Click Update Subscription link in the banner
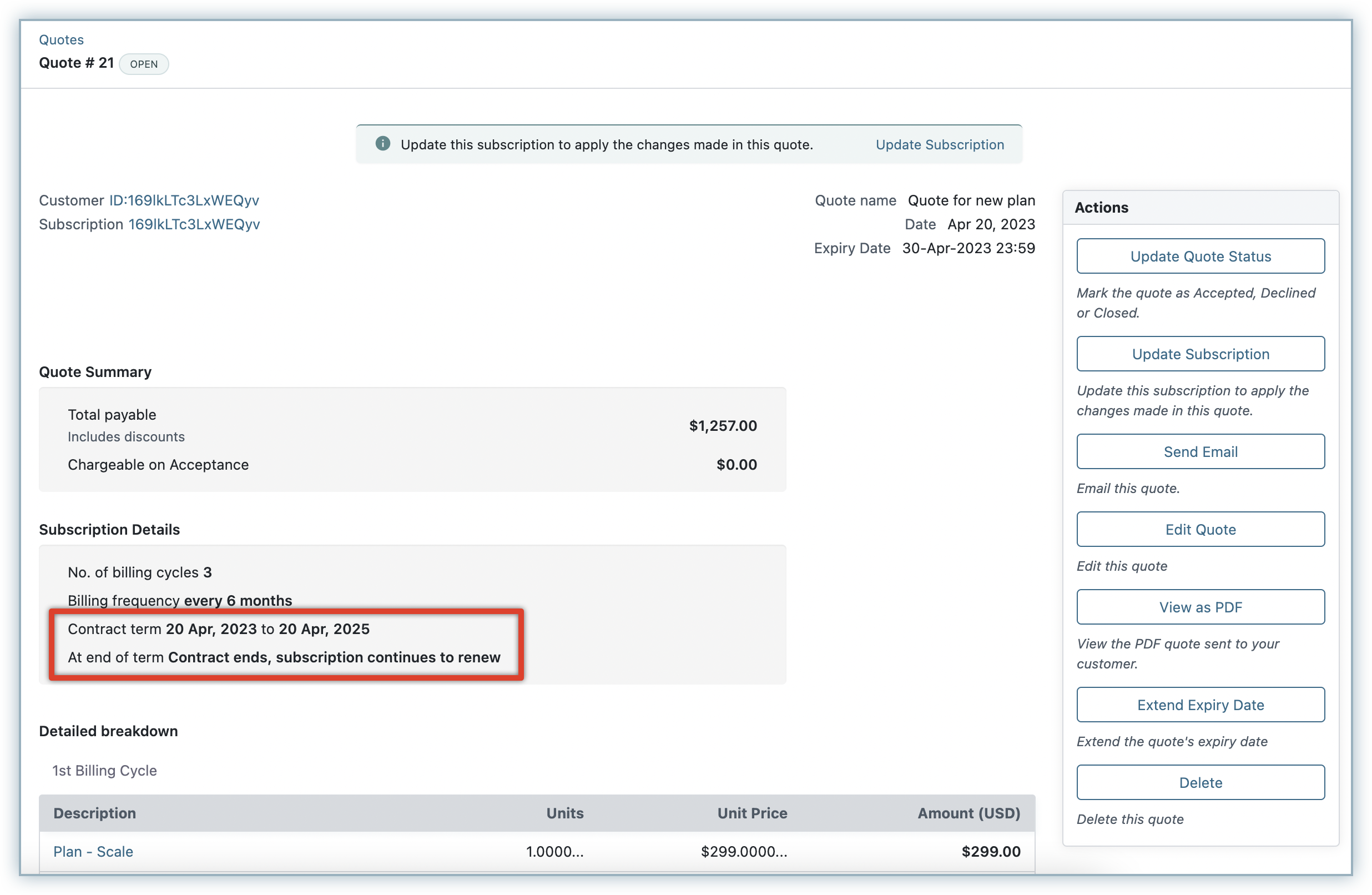Screen dimensions: 1372x895 tap(940, 145)
